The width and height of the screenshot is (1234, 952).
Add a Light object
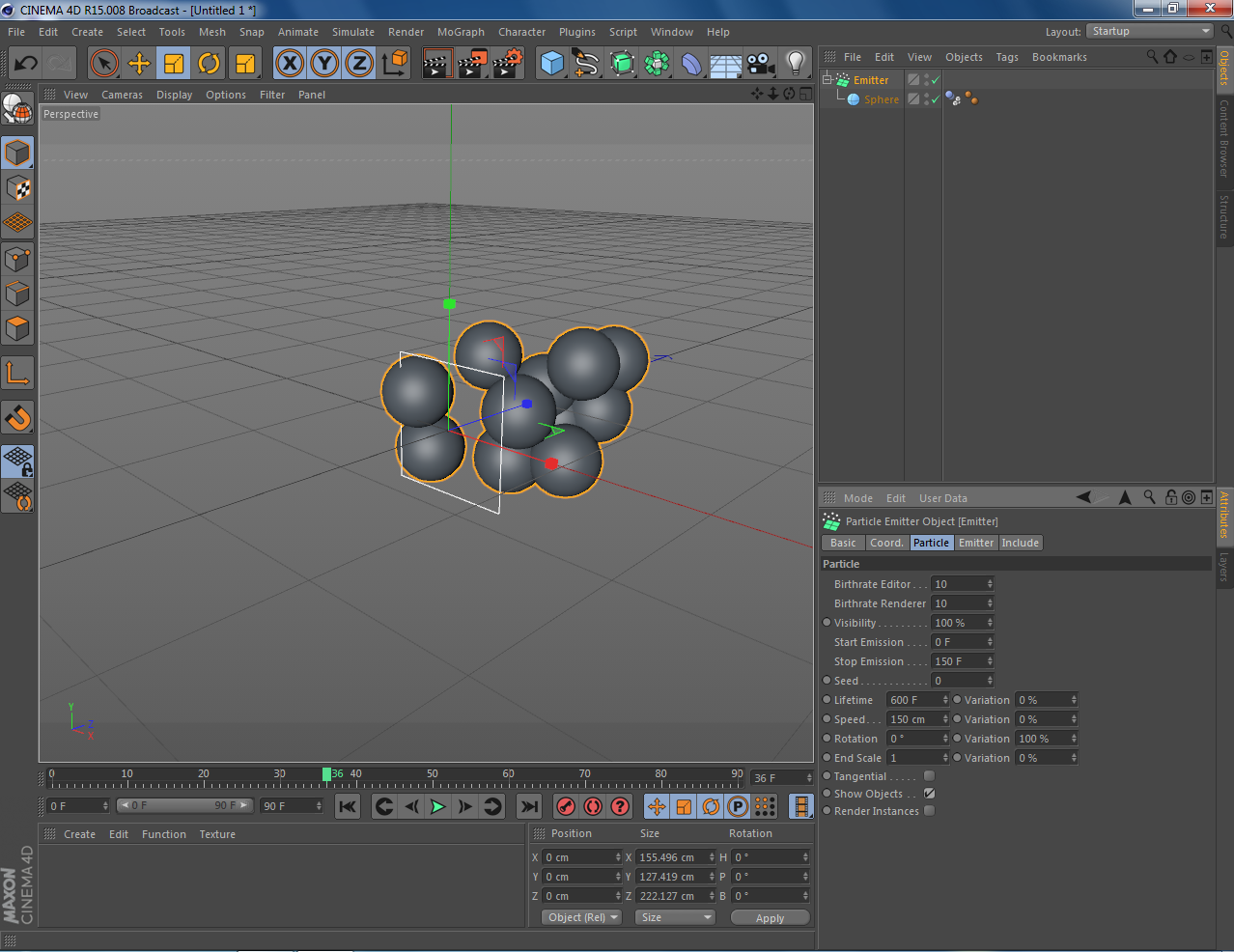pos(796,64)
